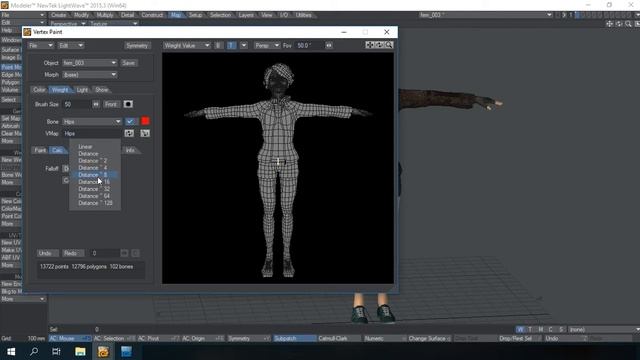640x360 pixels.
Task: Open the Vertex Paint Edit dropdown
Action: point(71,45)
